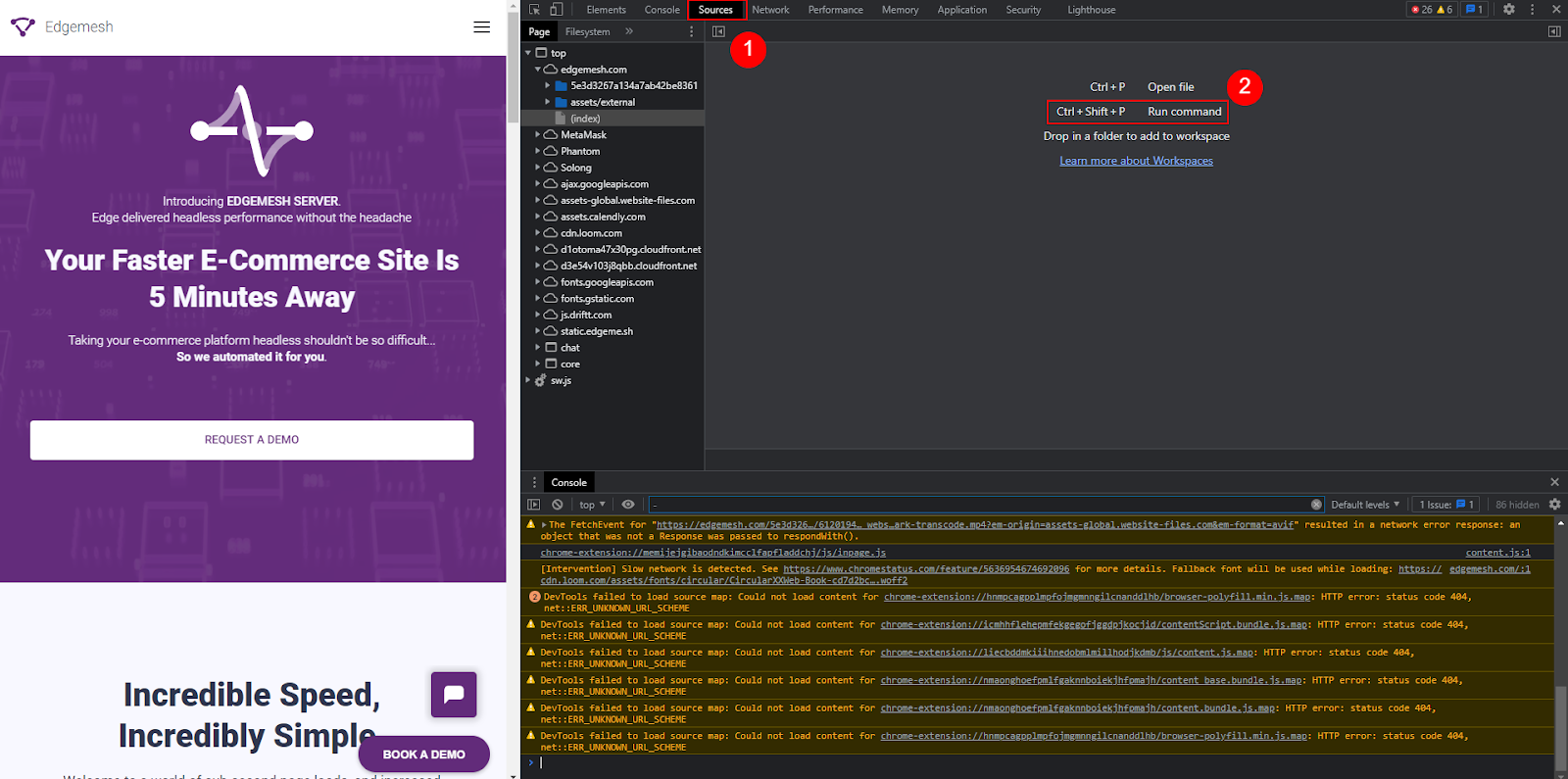Viewport: 1568px width, 779px height.
Task: Click the messages badge in DevTools toolbar
Action: pyautogui.click(x=1474, y=10)
